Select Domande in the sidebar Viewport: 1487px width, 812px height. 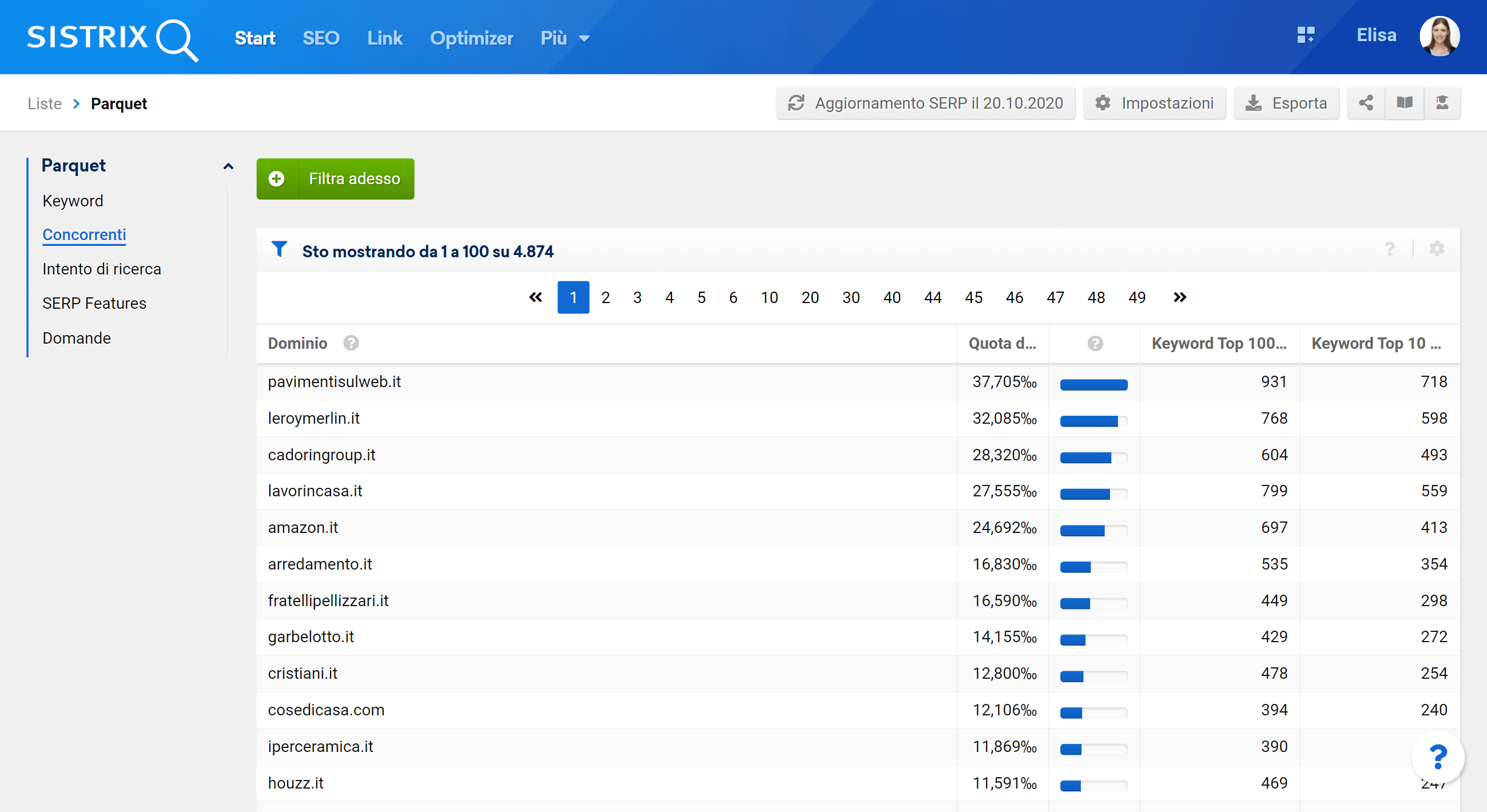[76, 337]
